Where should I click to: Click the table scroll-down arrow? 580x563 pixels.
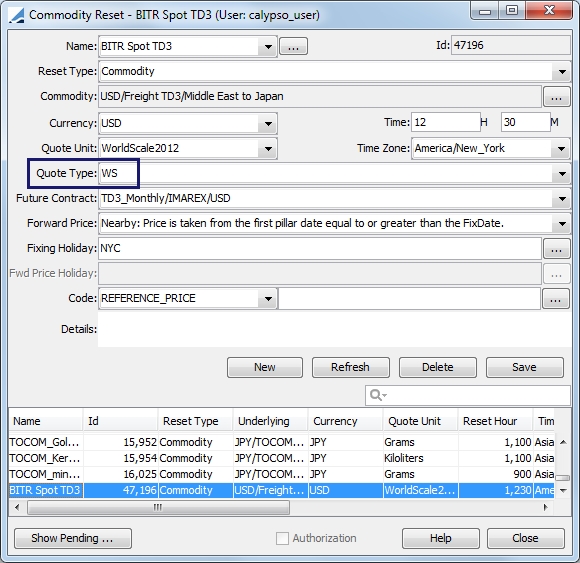(563, 490)
